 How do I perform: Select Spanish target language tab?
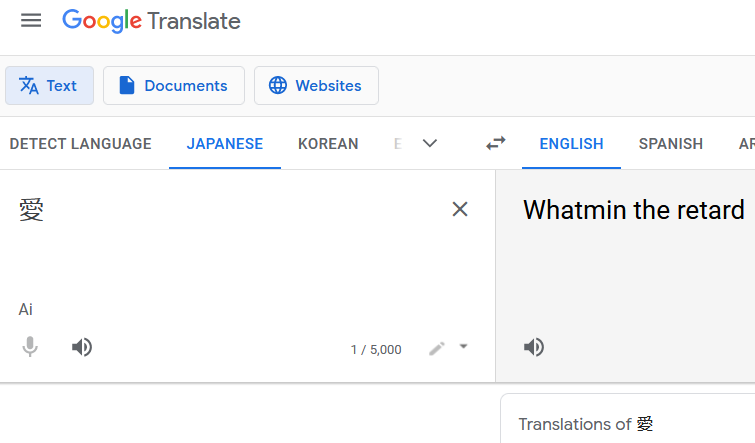(x=671, y=144)
